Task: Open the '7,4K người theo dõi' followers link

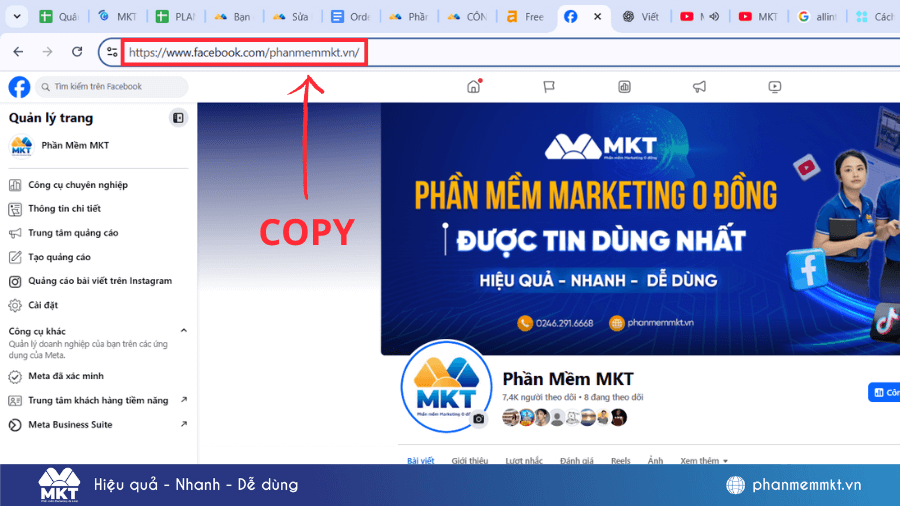Action: [539, 397]
